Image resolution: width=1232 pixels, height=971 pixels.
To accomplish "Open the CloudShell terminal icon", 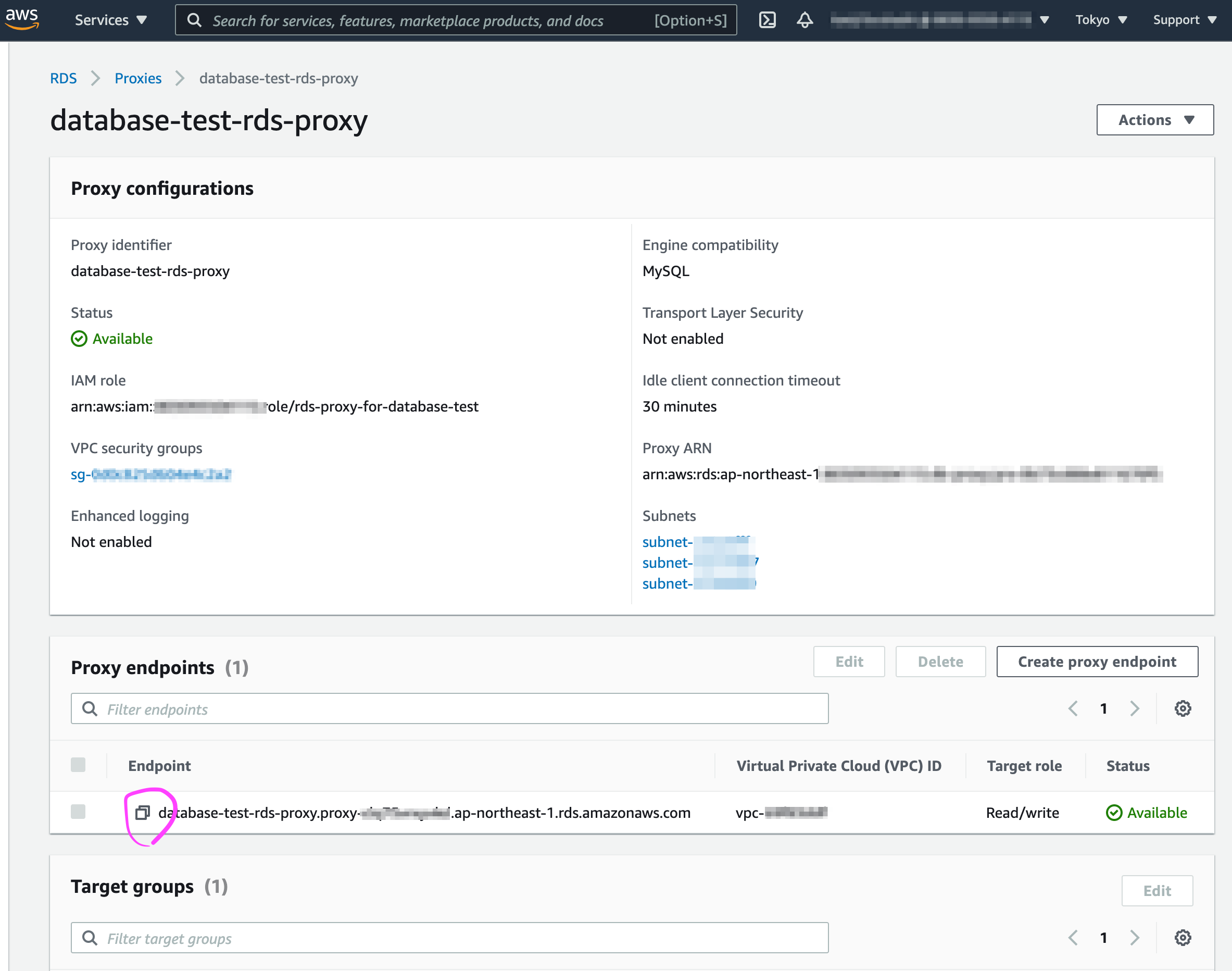I will click(767, 20).
